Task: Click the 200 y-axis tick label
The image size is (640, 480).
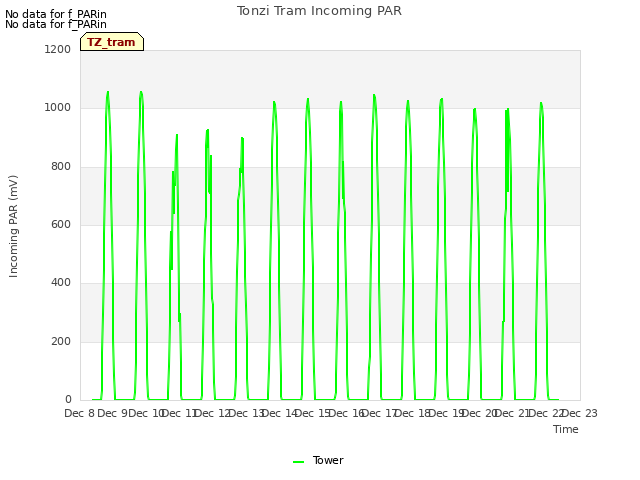Action: coord(61,341)
